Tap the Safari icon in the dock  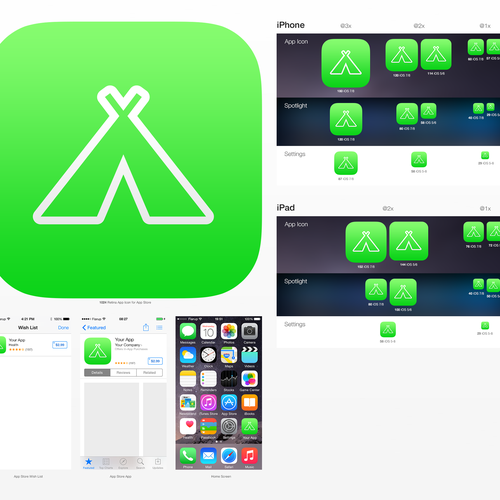click(229, 456)
